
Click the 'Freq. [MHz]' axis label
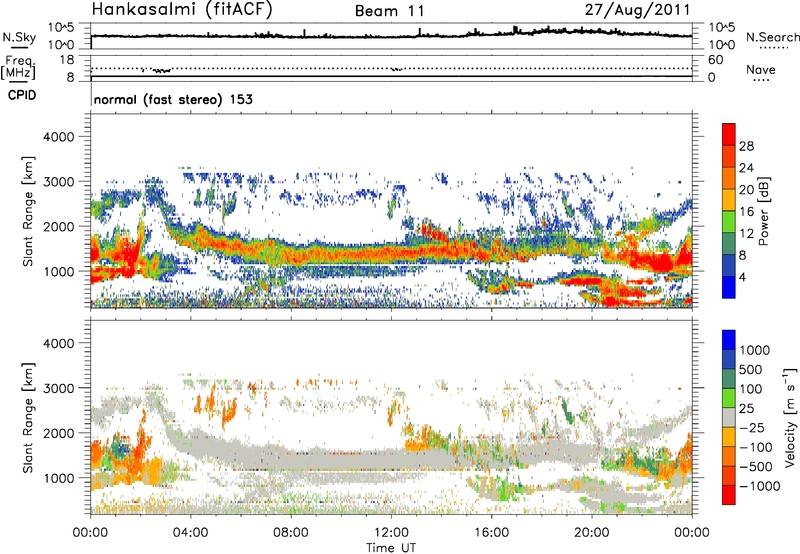(x=19, y=67)
